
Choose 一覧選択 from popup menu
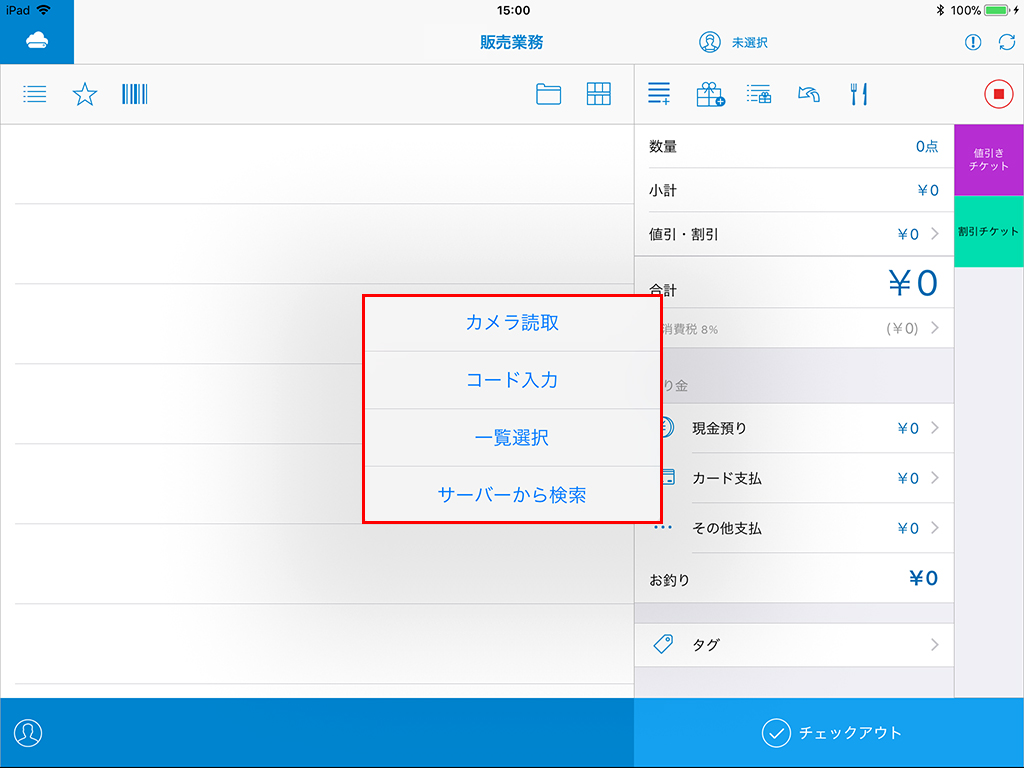click(x=512, y=438)
